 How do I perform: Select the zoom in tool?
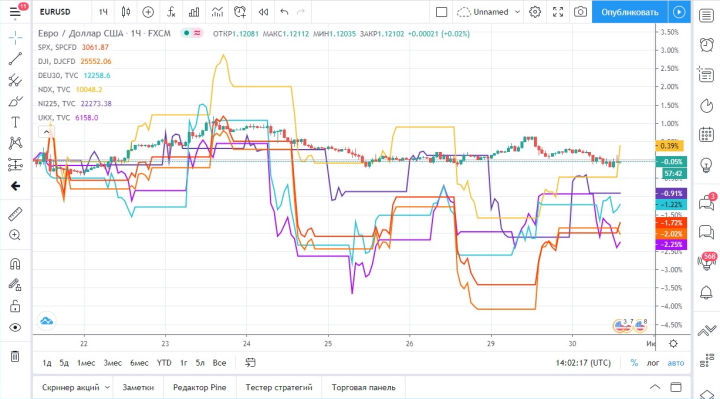coord(15,235)
